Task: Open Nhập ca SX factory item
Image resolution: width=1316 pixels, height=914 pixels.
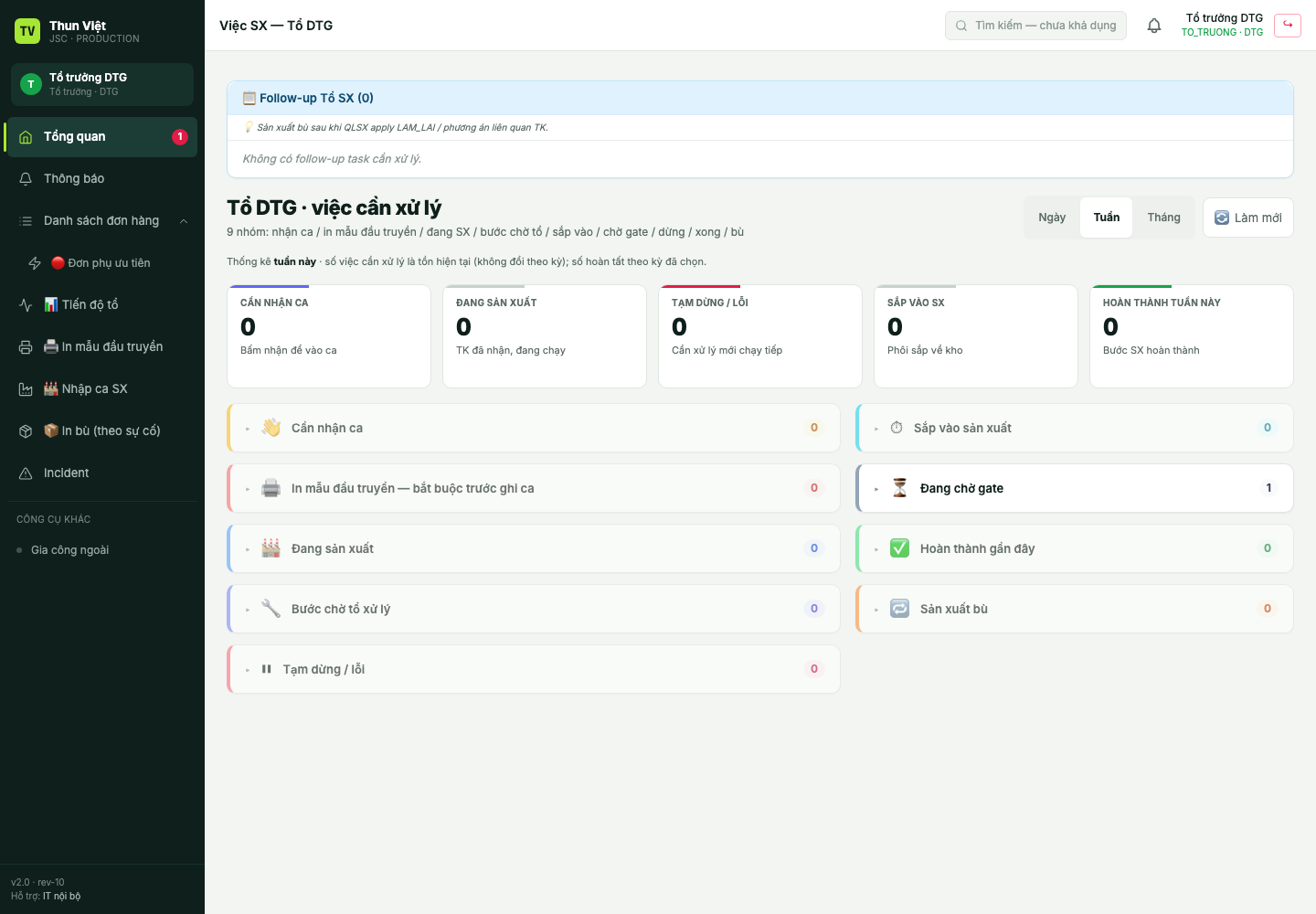Action: pyautogui.click(x=102, y=388)
